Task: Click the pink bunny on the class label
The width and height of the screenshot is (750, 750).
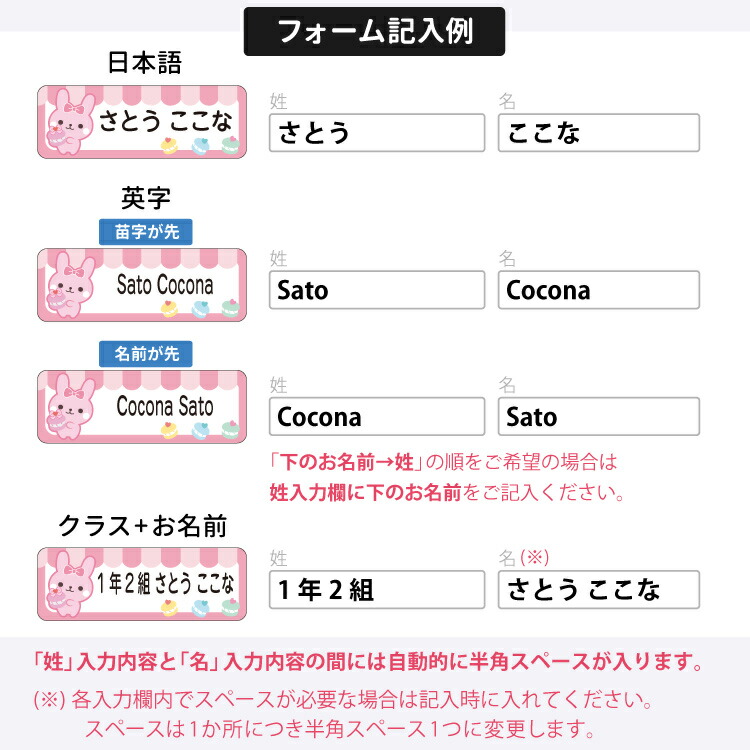Action: [x=71, y=585]
